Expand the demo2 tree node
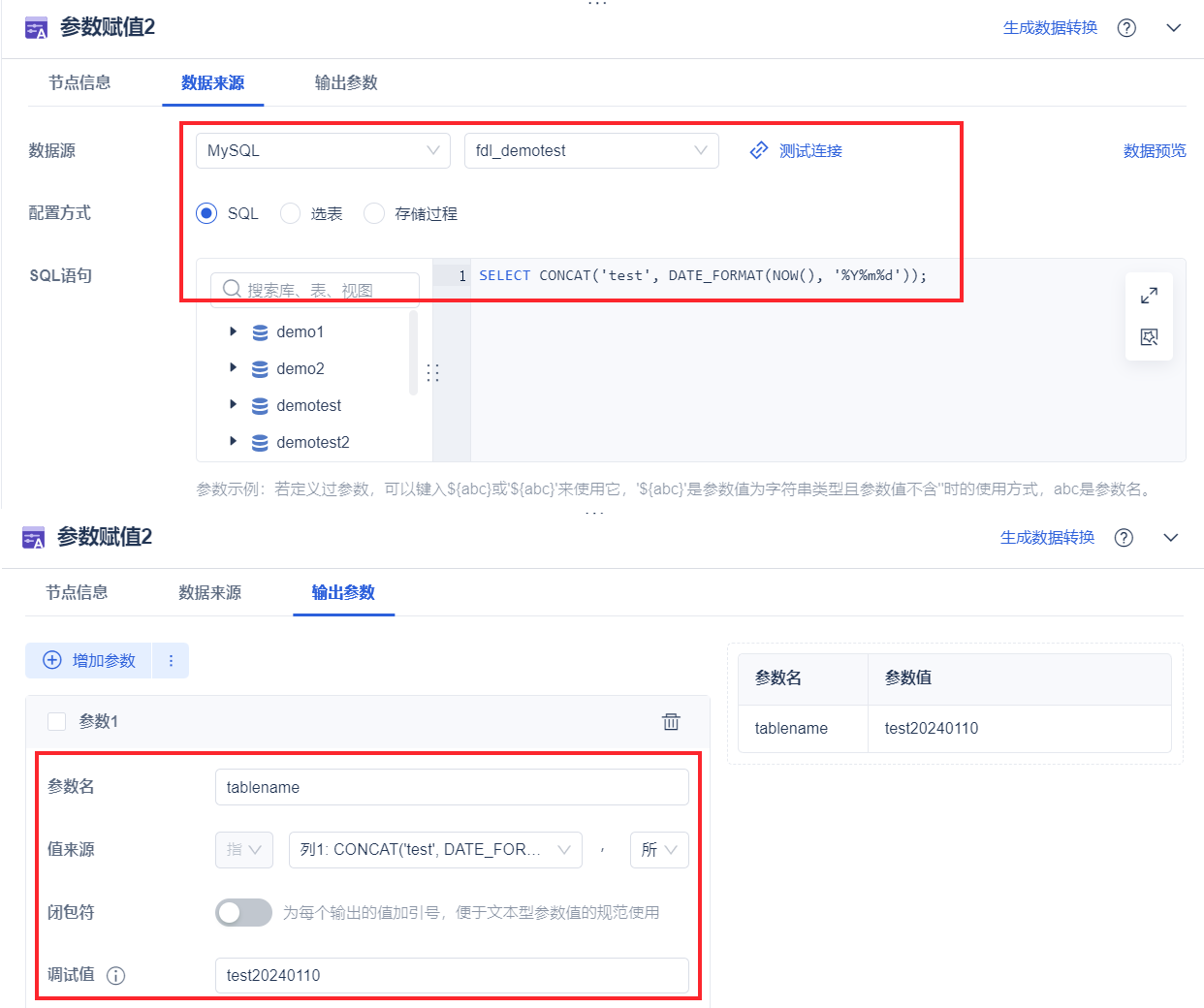 pyautogui.click(x=233, y=367)
